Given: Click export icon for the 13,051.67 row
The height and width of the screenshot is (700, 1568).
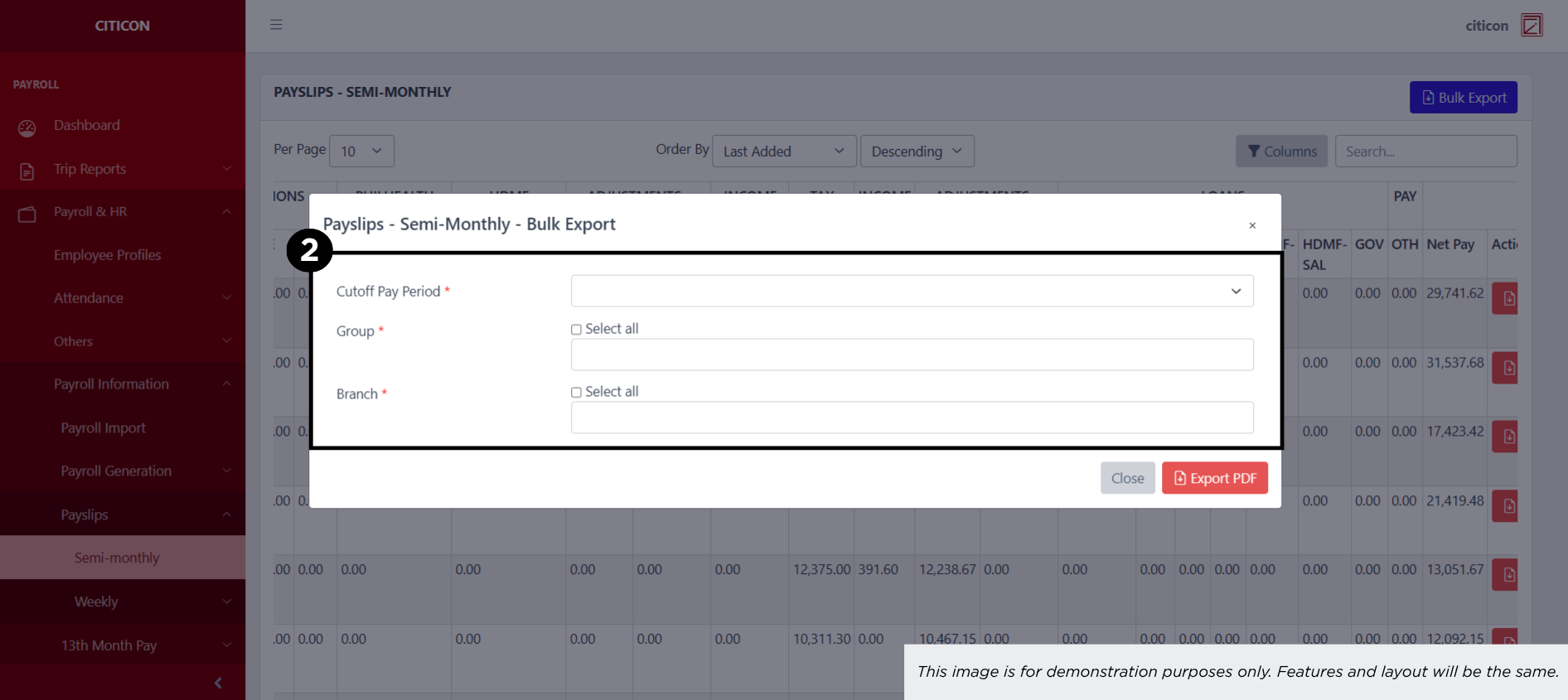Looking at the screenshot, I should point(1508,575).
